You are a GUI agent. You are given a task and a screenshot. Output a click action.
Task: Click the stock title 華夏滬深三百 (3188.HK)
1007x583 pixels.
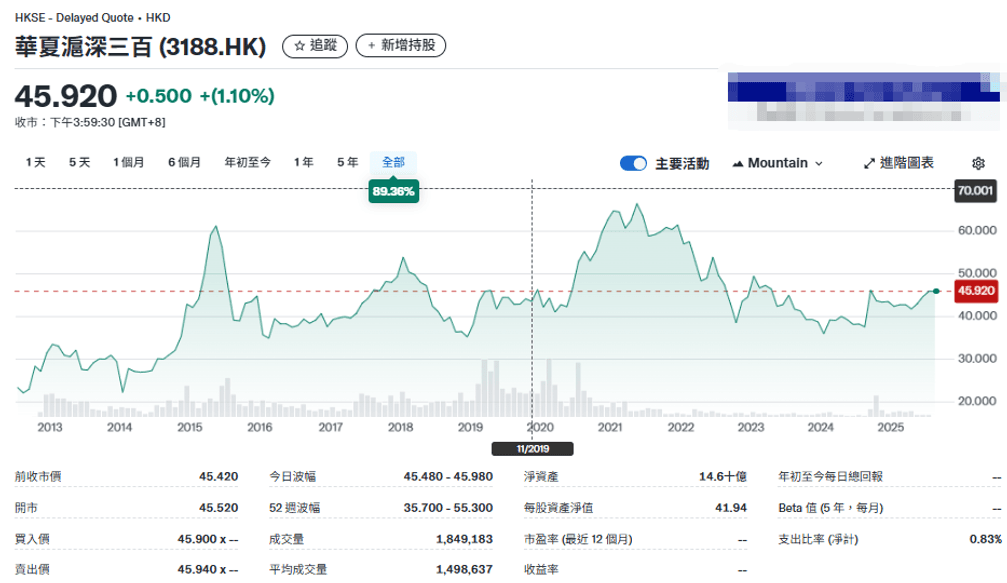[x=141, y=47]
